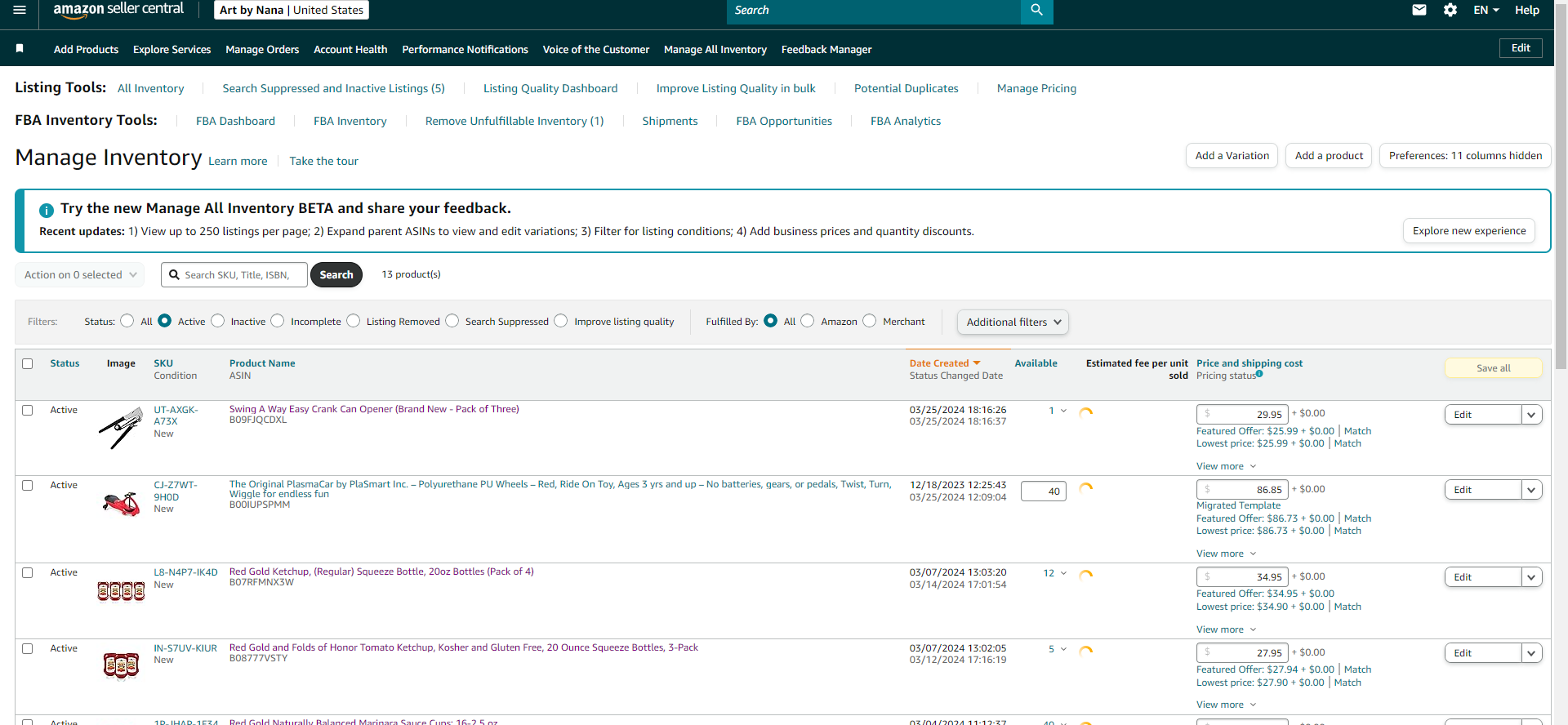Open Manage Orders in the nav bar

coord(262,50)
